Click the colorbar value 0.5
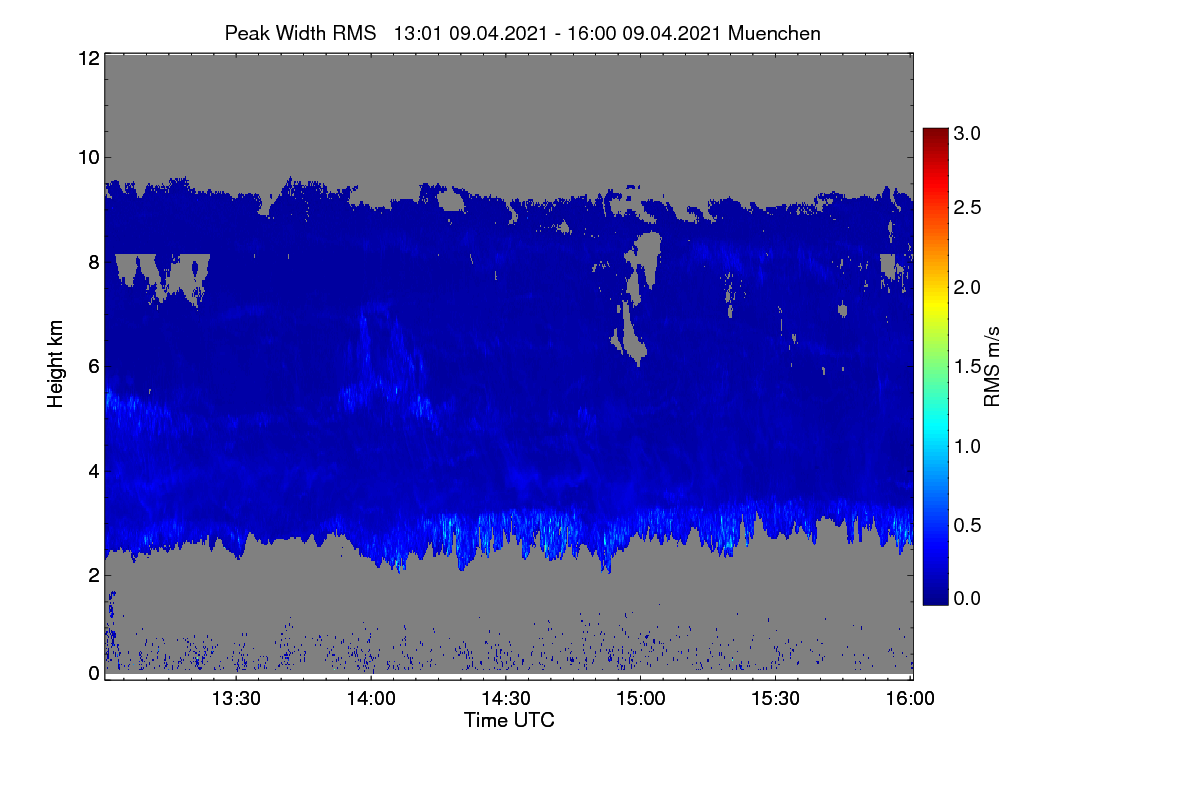The width and height of the screenshot is (1200, 800). click(968, 524)
